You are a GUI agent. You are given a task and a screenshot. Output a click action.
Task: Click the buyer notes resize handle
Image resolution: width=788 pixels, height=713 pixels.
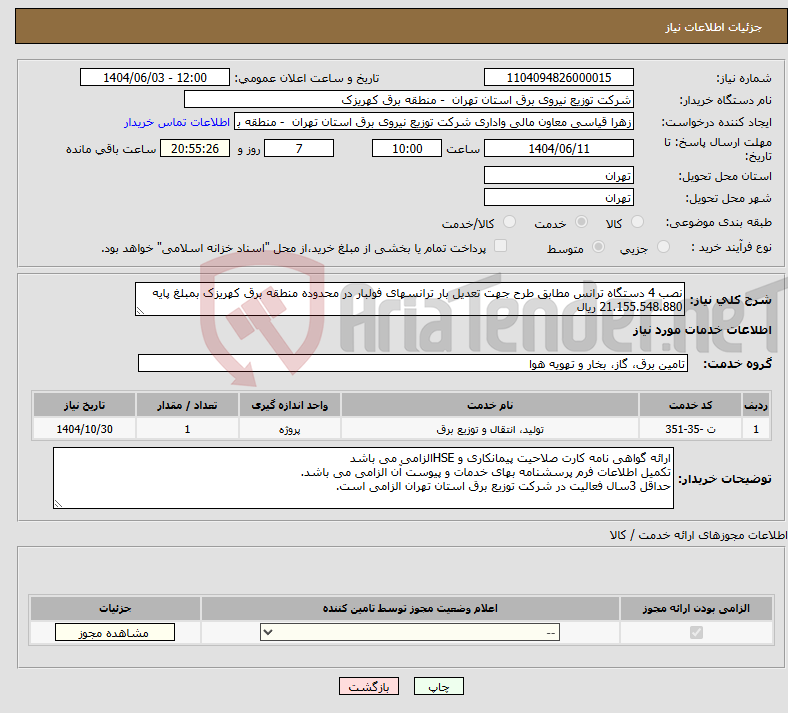tap(58, 503)
